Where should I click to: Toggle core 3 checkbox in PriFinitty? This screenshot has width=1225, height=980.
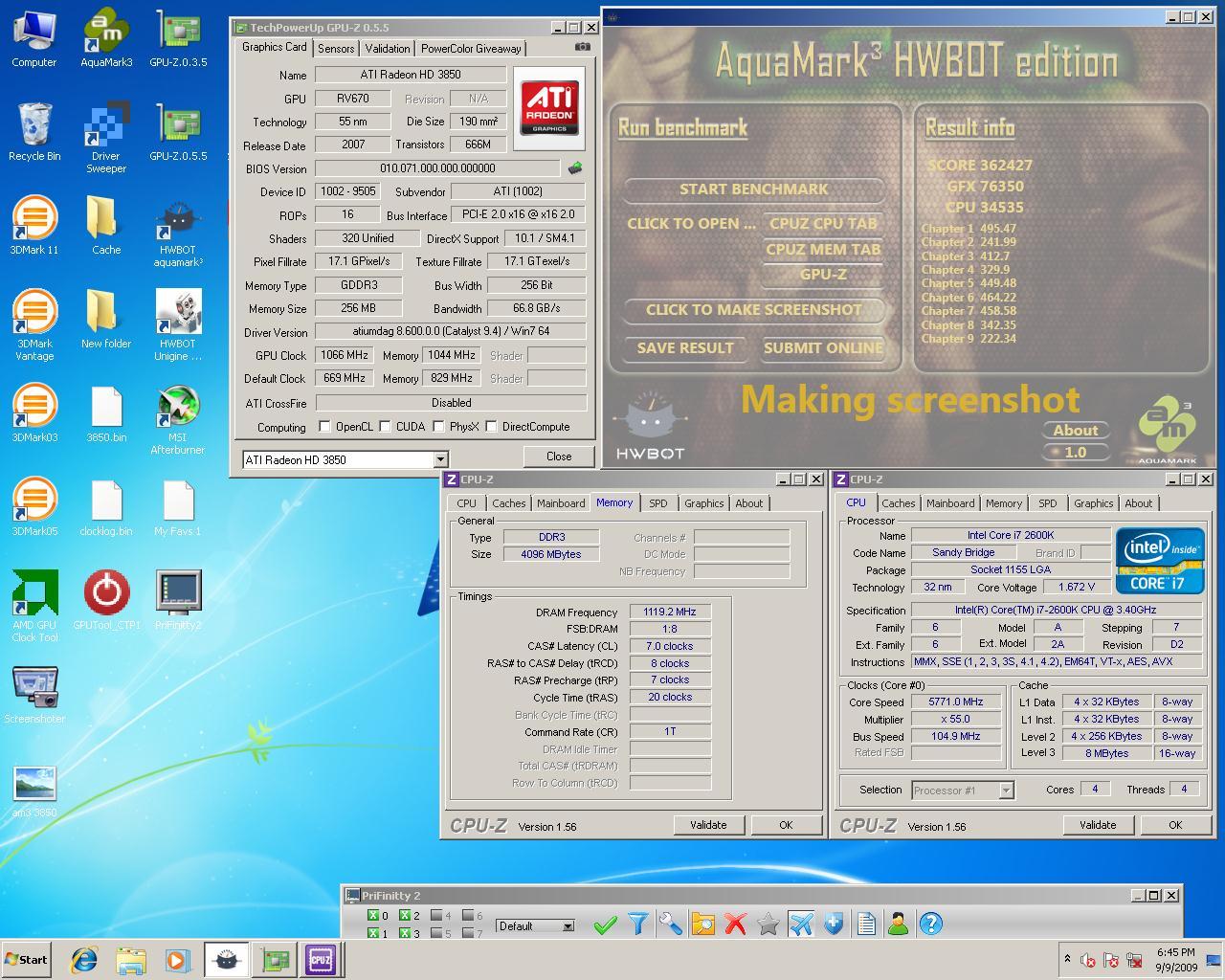point(405,933)
